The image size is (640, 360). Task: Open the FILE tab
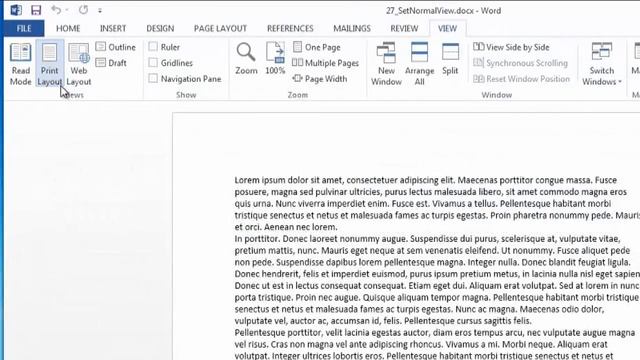[24, 28]
